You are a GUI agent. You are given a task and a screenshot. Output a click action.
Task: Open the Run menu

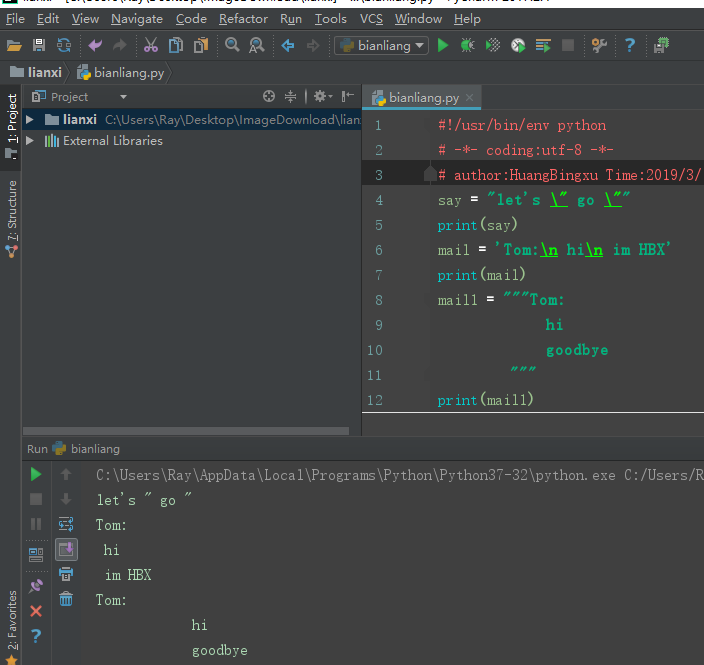coord(291,19)
